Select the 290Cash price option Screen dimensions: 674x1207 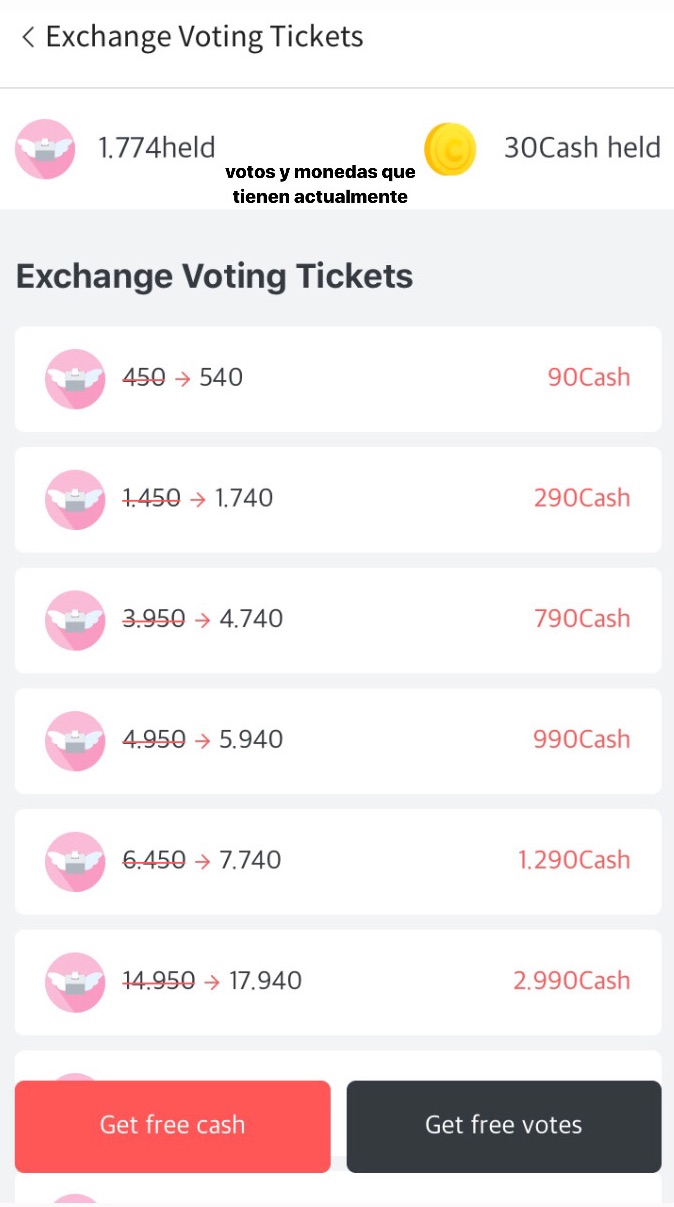(581, 498)
